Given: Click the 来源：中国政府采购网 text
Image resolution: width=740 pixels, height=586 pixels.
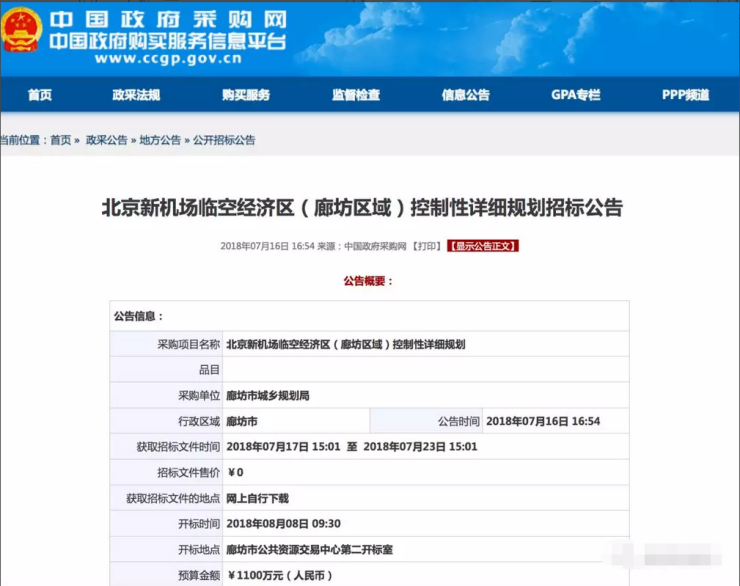Looking at the screenshot, I should [x=362, y=246].
